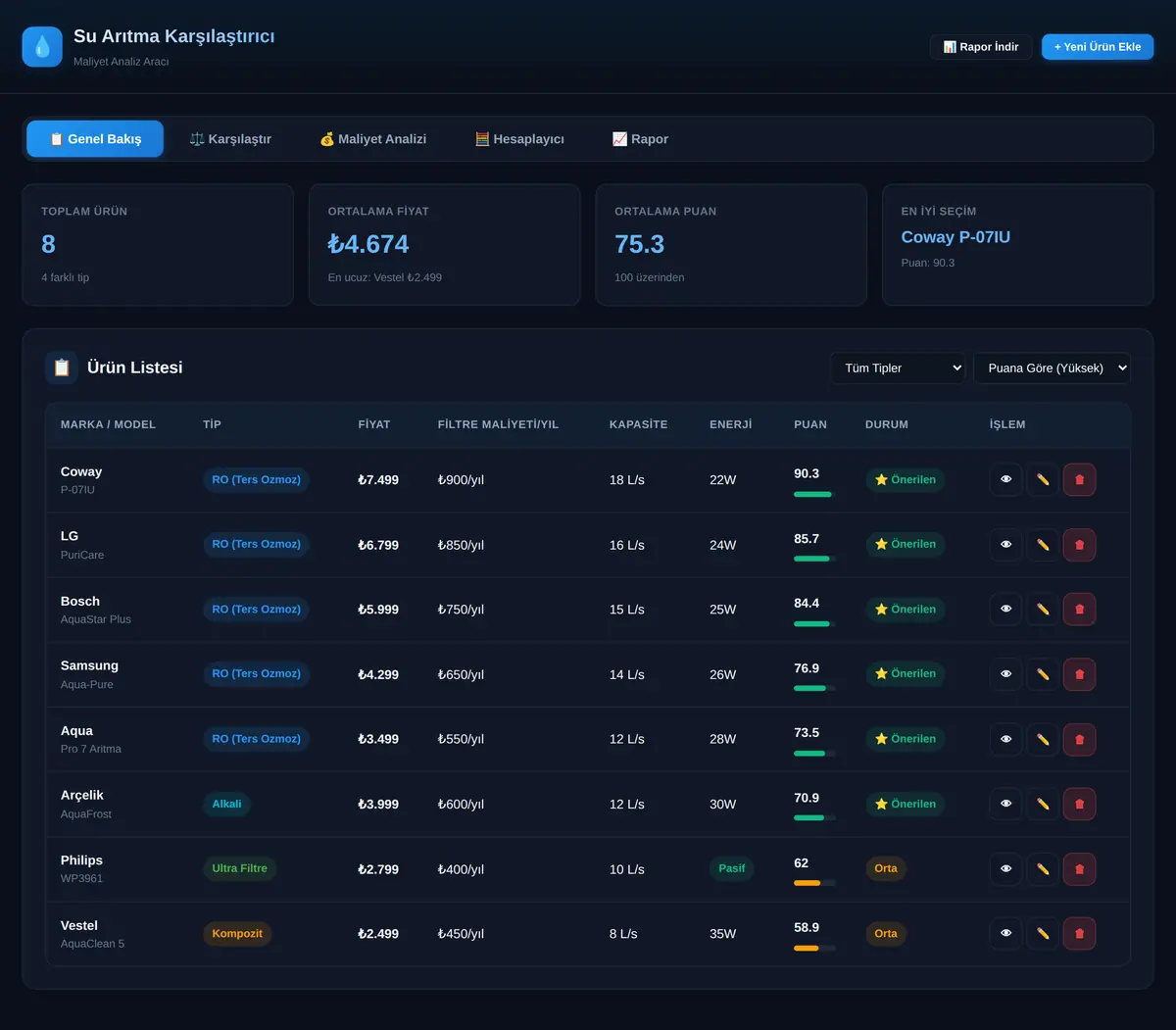Open the Tüm Tipler type filter dropdown
Screen dimensions: 1176x1030
point(898,368)
